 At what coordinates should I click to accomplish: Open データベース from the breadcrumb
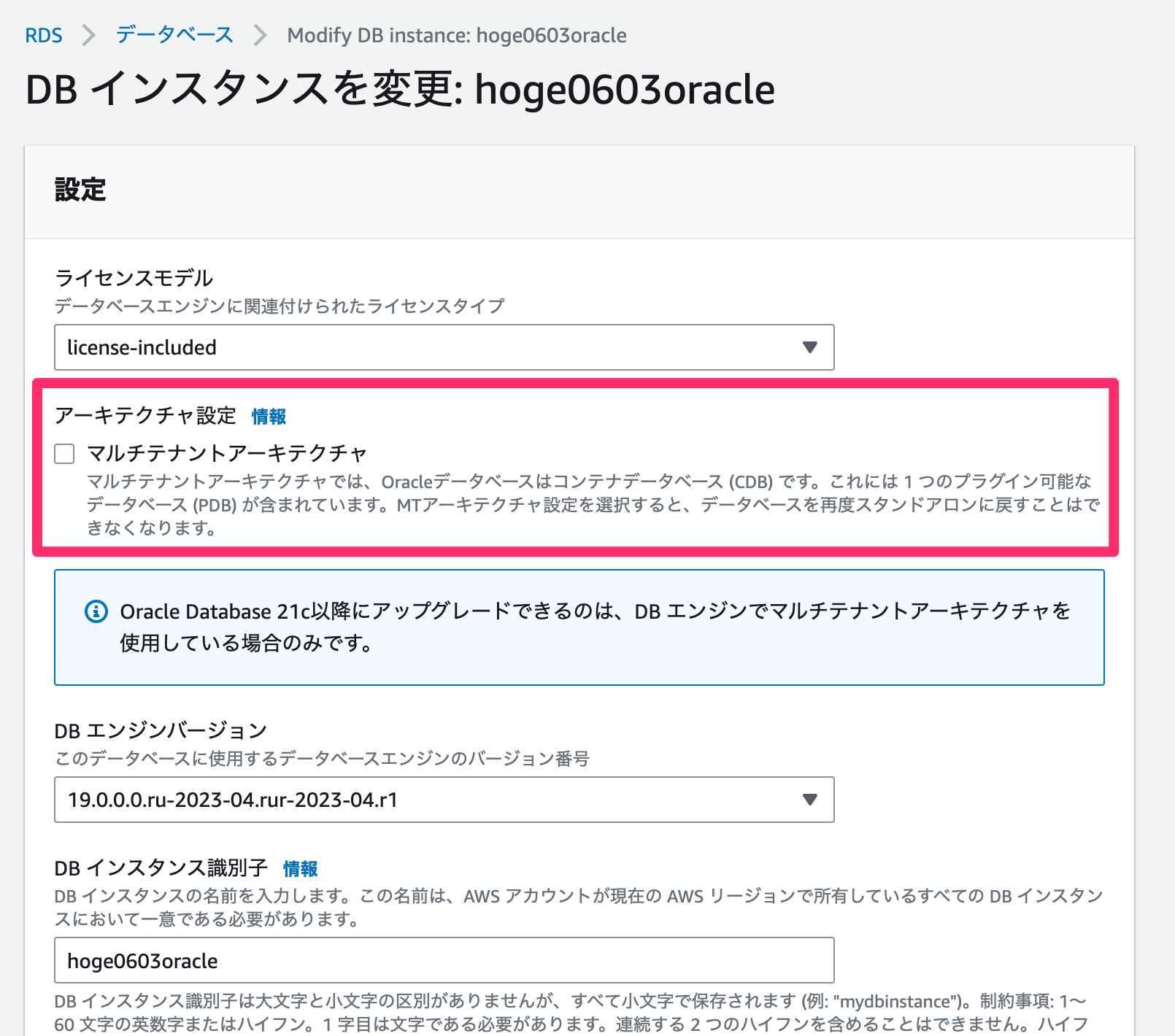(173, 34)
